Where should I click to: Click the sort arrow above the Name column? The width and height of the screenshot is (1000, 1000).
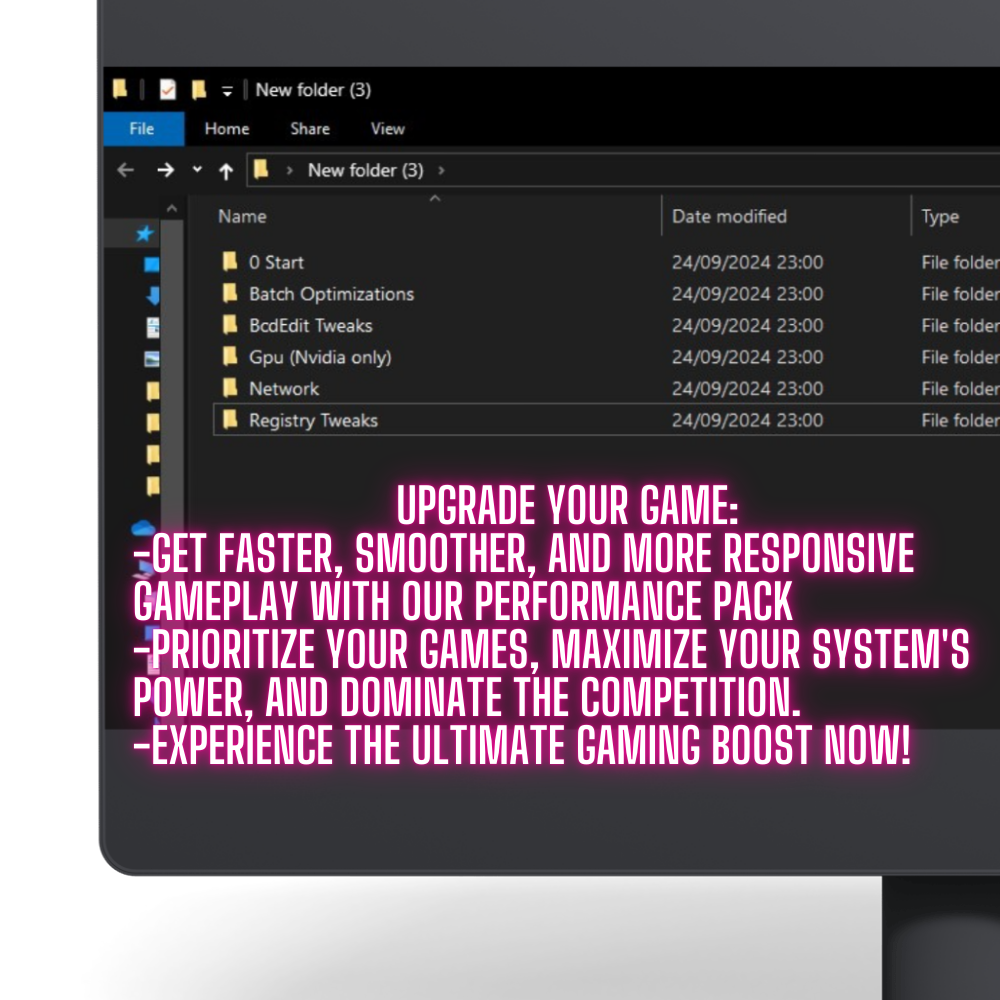(x=435, y=199)
